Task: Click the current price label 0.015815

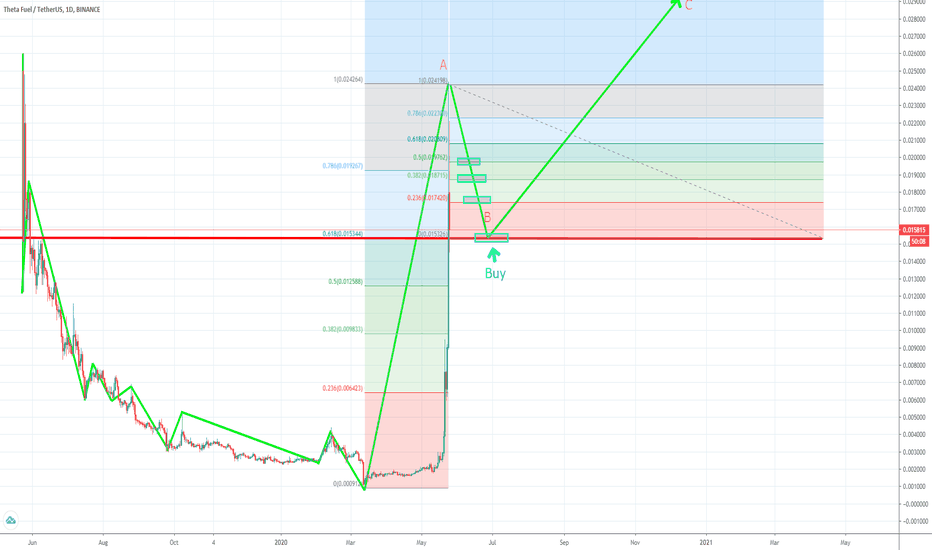Action: click(914, 230)
